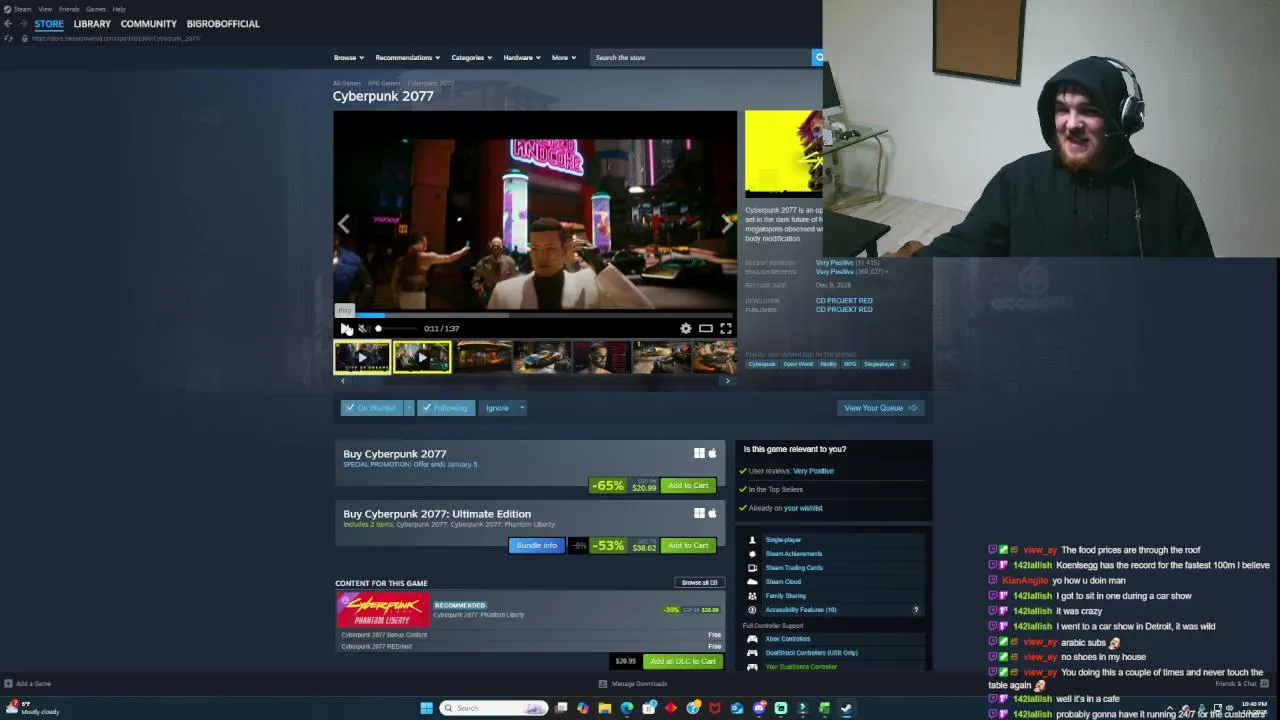Open the Steam Trading Cards feature

pyautogui.click(x=794, y=568)
